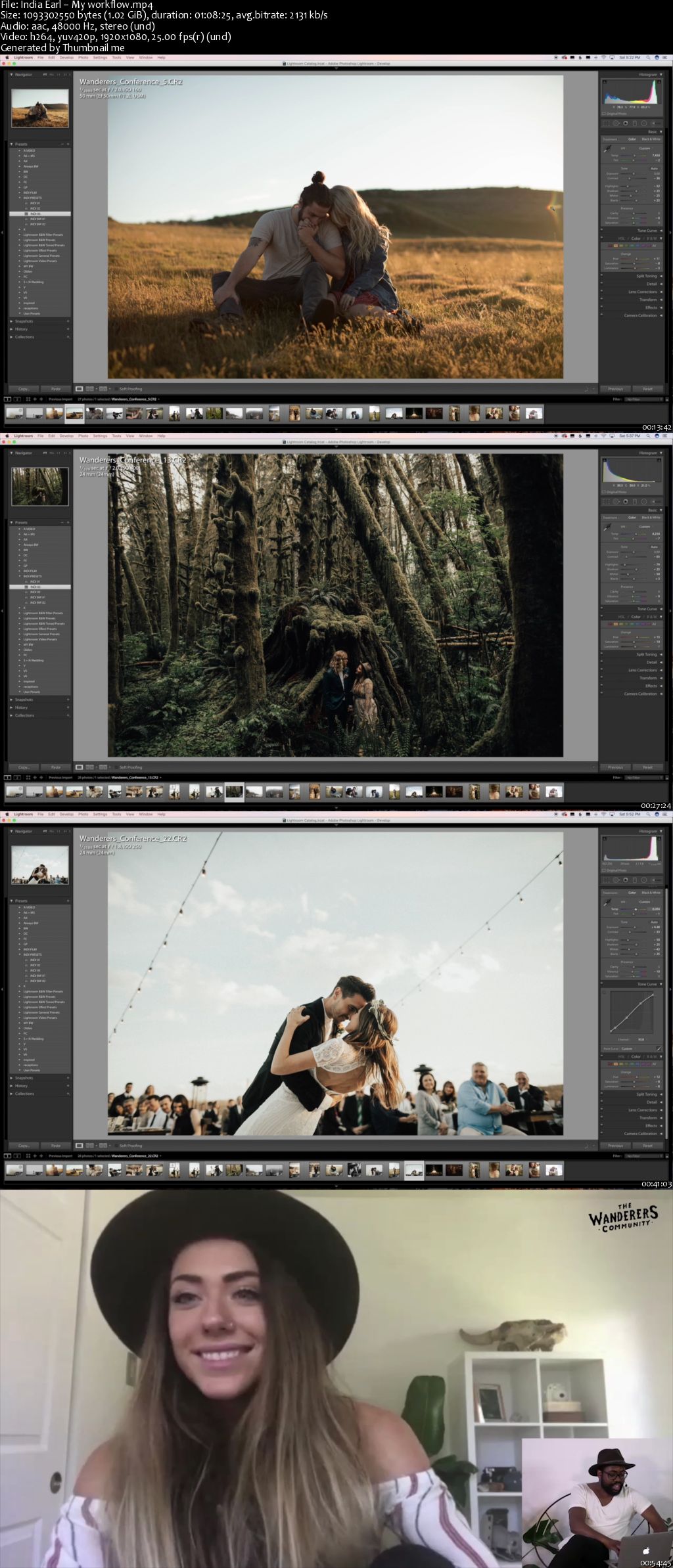Click the Previous button in Wanderers_Conference_13 frame
Image resolution: width=673 pixels, height=1568 pixels.
[x=615, y=767]
